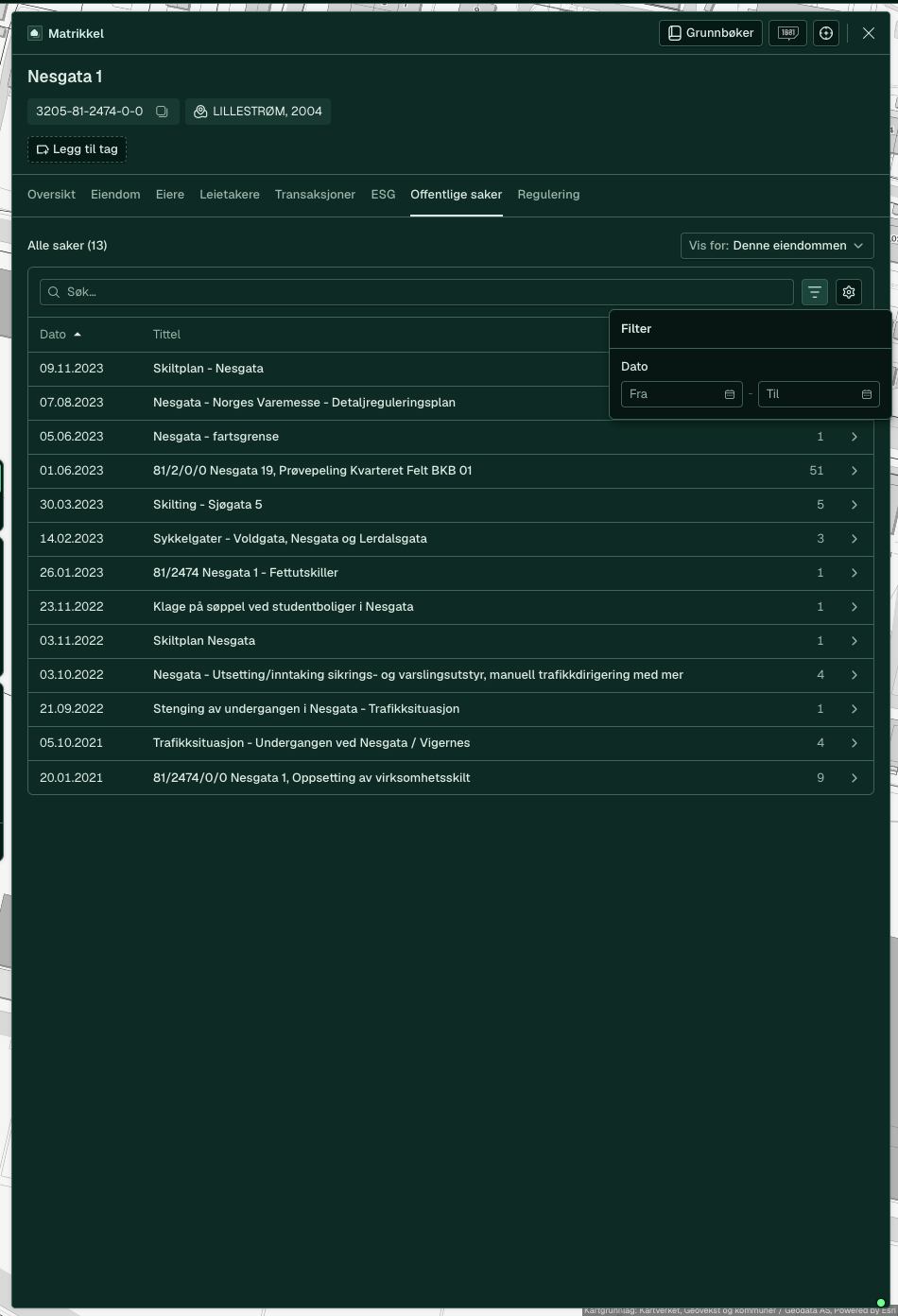Toggle the filter icon beside search
The width and height of the screenshot is (898, 1316).
[x=815, y=292]
